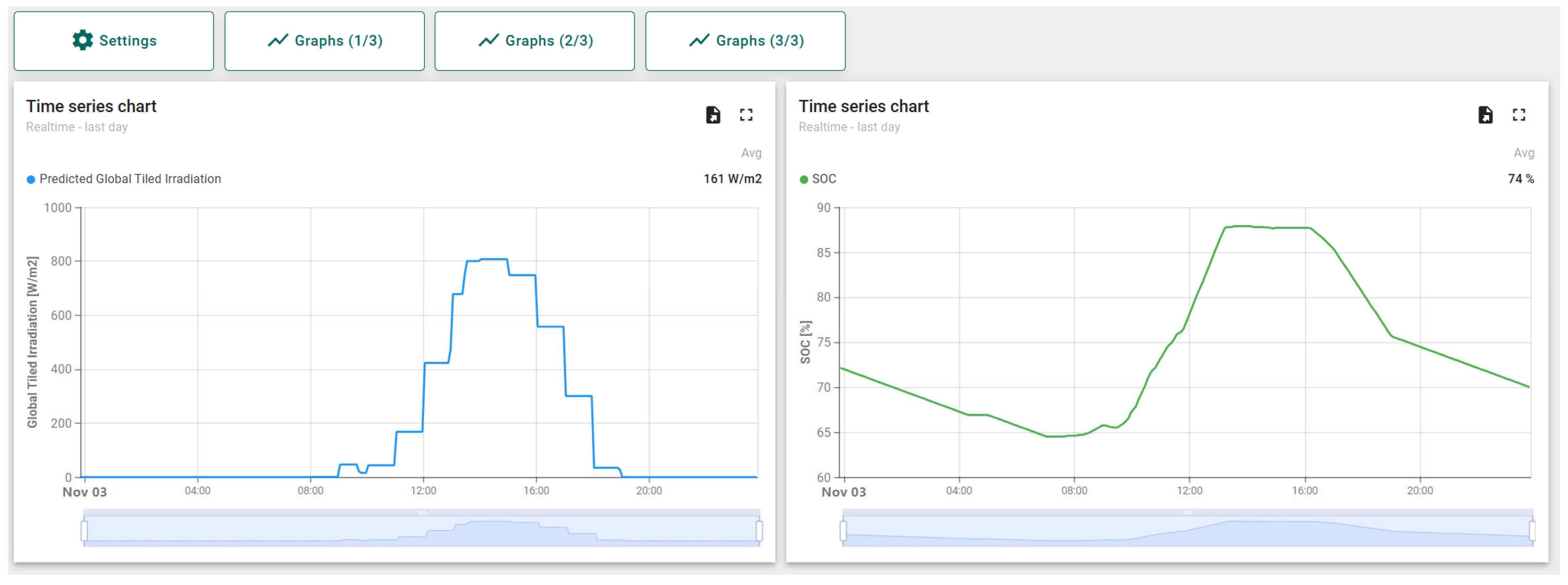
Task: Toggle Predicted Global Tiled Irradiation legend series
Action: click(129, 179)
